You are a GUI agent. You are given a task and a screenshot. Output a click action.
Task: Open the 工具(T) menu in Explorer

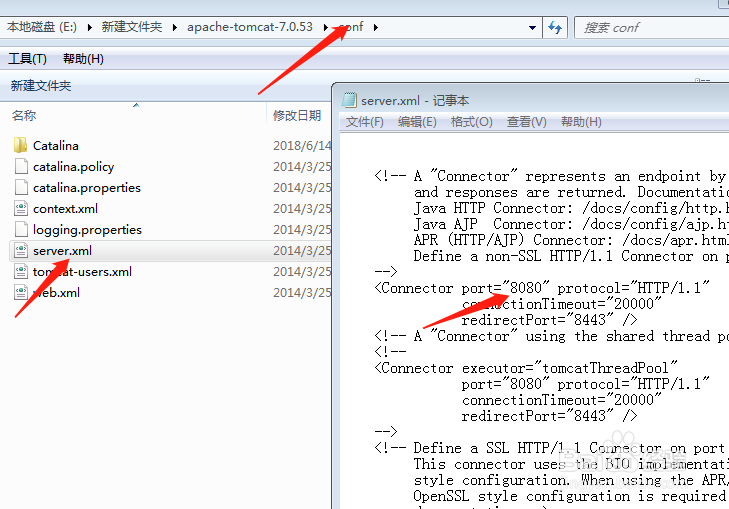click(27, 59)
